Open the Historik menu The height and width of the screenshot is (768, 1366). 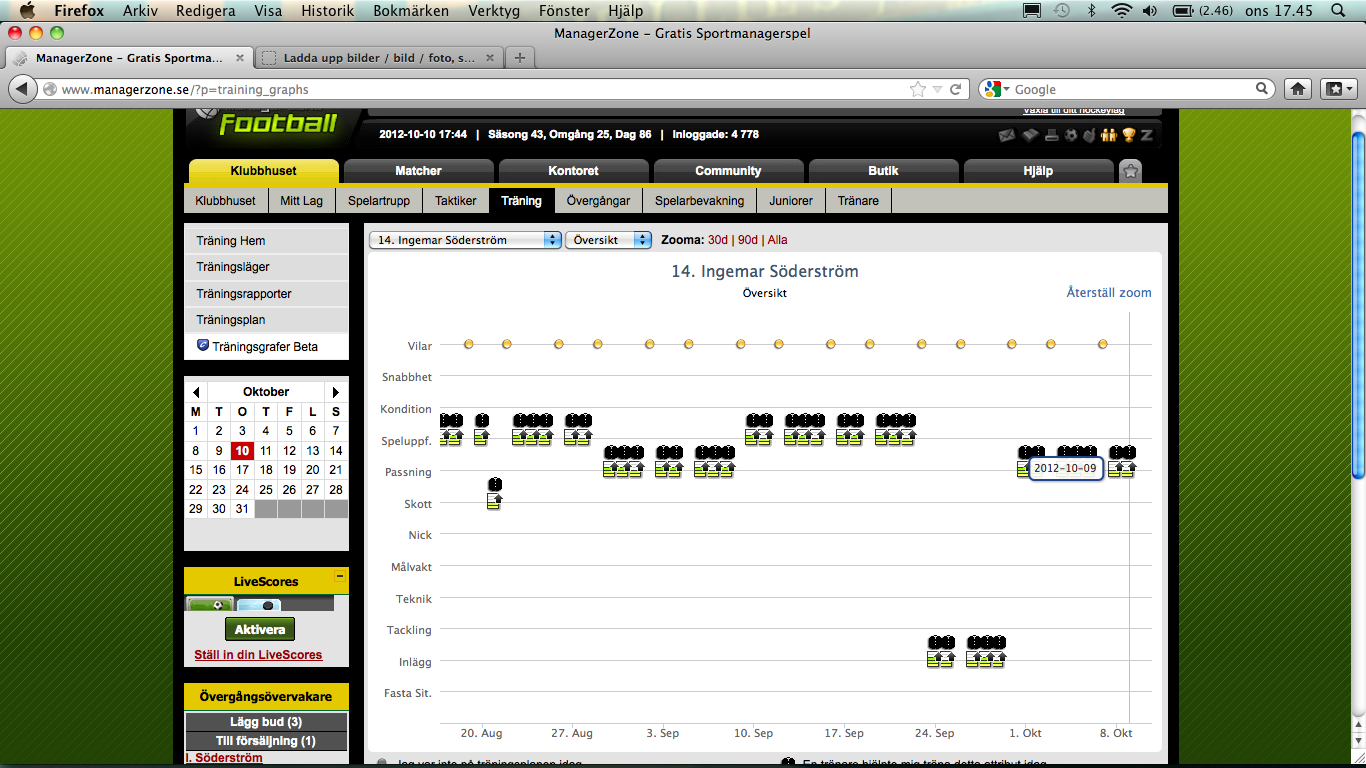pos(327,11)
